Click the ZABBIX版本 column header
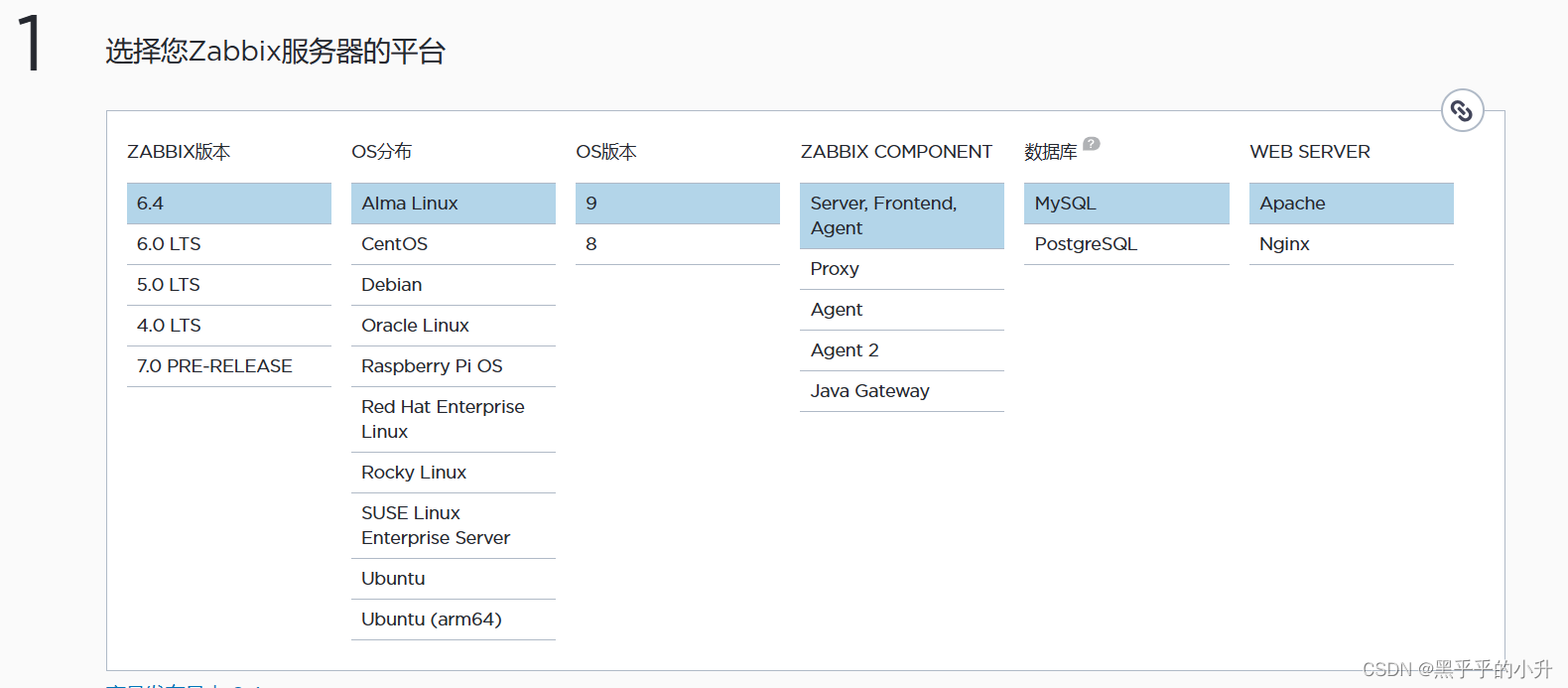 [179, 152]
